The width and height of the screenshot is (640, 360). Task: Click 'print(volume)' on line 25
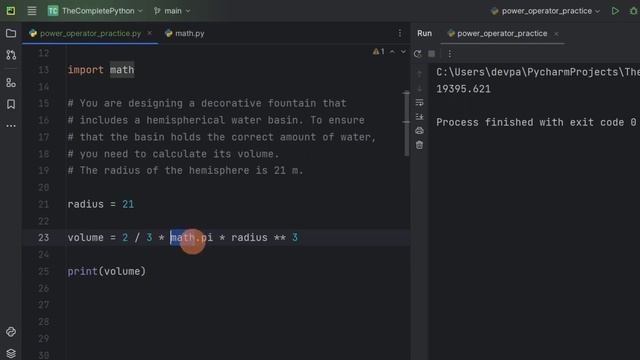(x=107, y=271)
